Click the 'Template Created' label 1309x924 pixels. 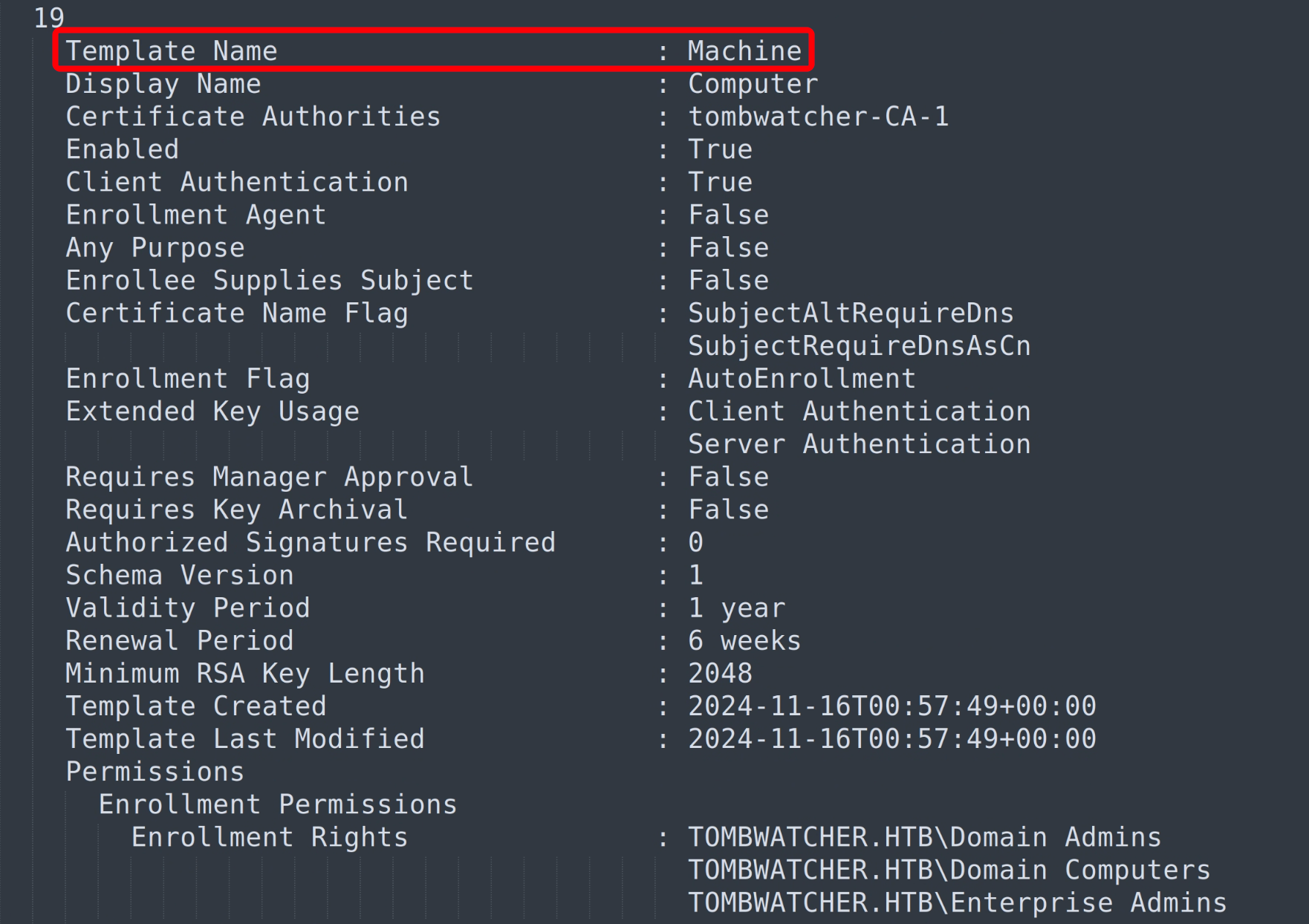(196, 706)
